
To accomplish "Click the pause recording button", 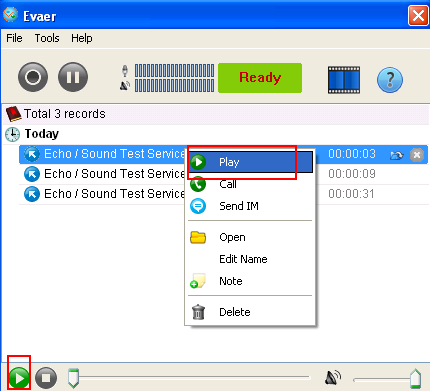I will (x=73, y=77).
